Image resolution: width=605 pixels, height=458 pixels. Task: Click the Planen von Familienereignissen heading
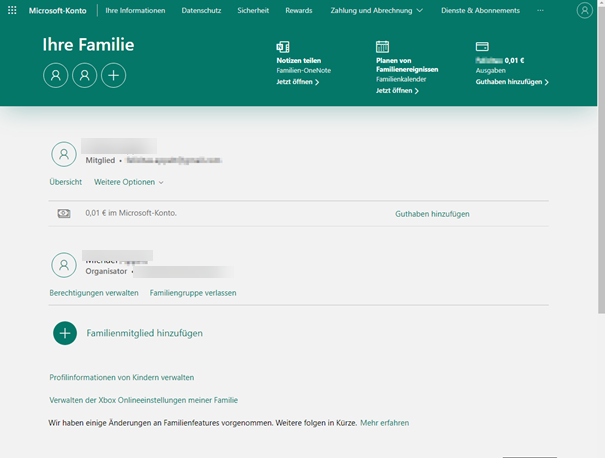coord(407,65)
